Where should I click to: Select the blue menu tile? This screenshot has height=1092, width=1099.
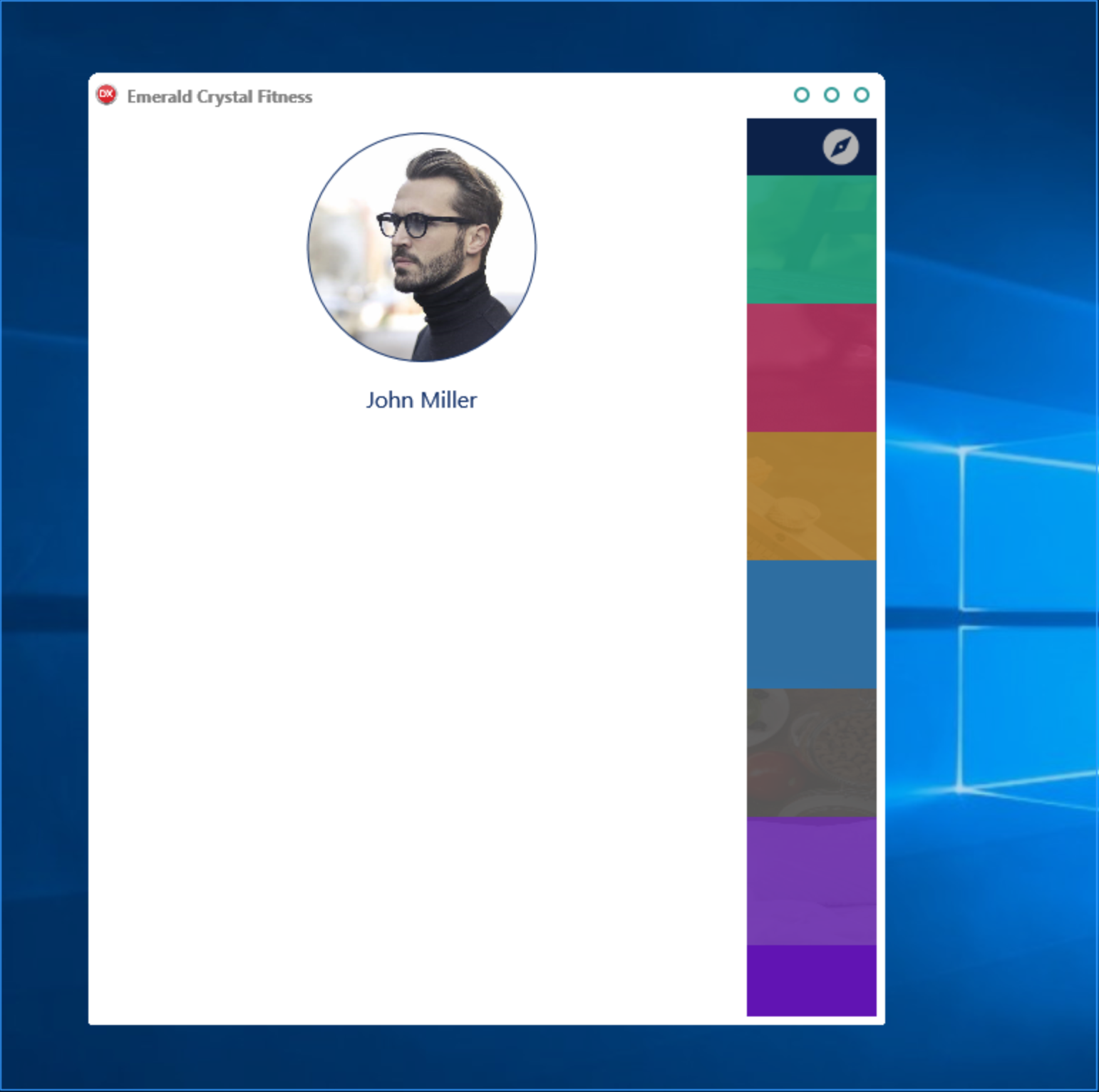click(x=811, y=624)
